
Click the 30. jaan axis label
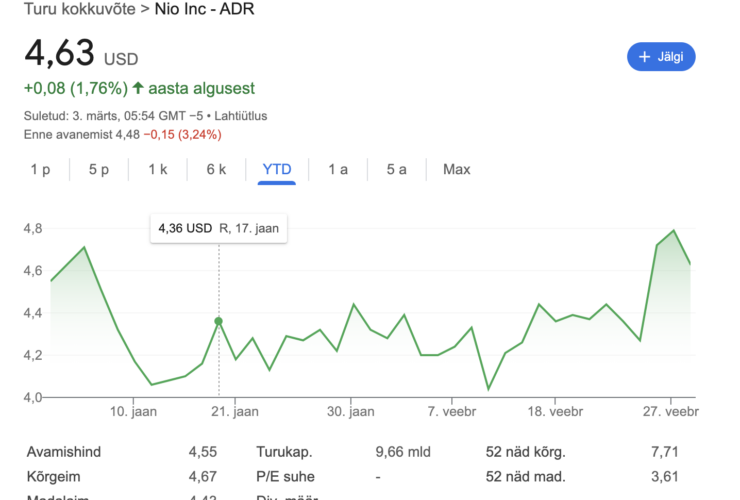tap(351, 412)
